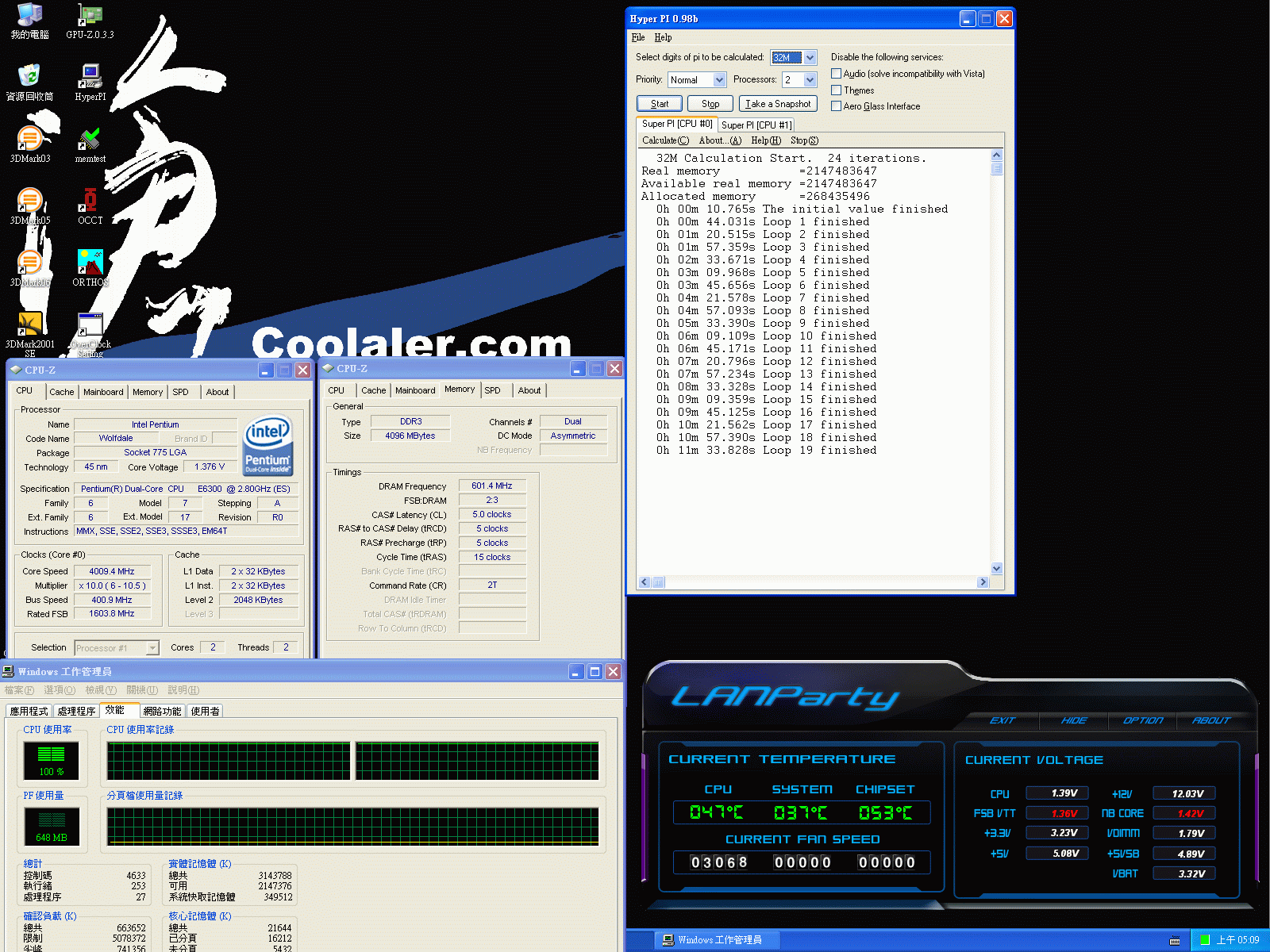Open About tab in left CPU-Z window
Image resolution: width=1270 pixels, height=952 pixels.
[217, 392]
